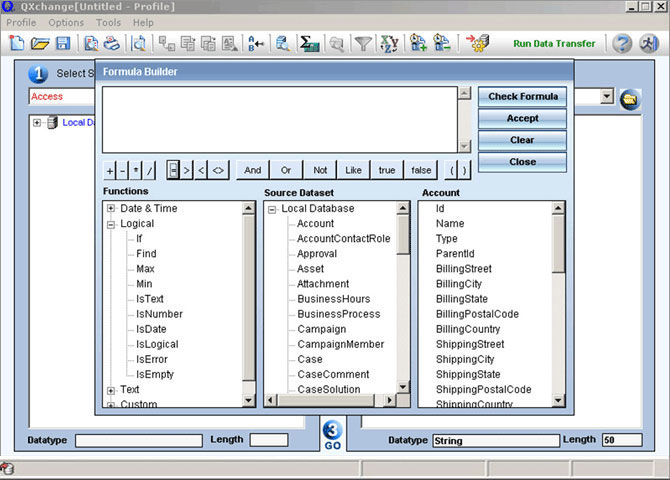670x480 pixels.
Task: Insert the not-equal operator
Action: click(218, 171)
